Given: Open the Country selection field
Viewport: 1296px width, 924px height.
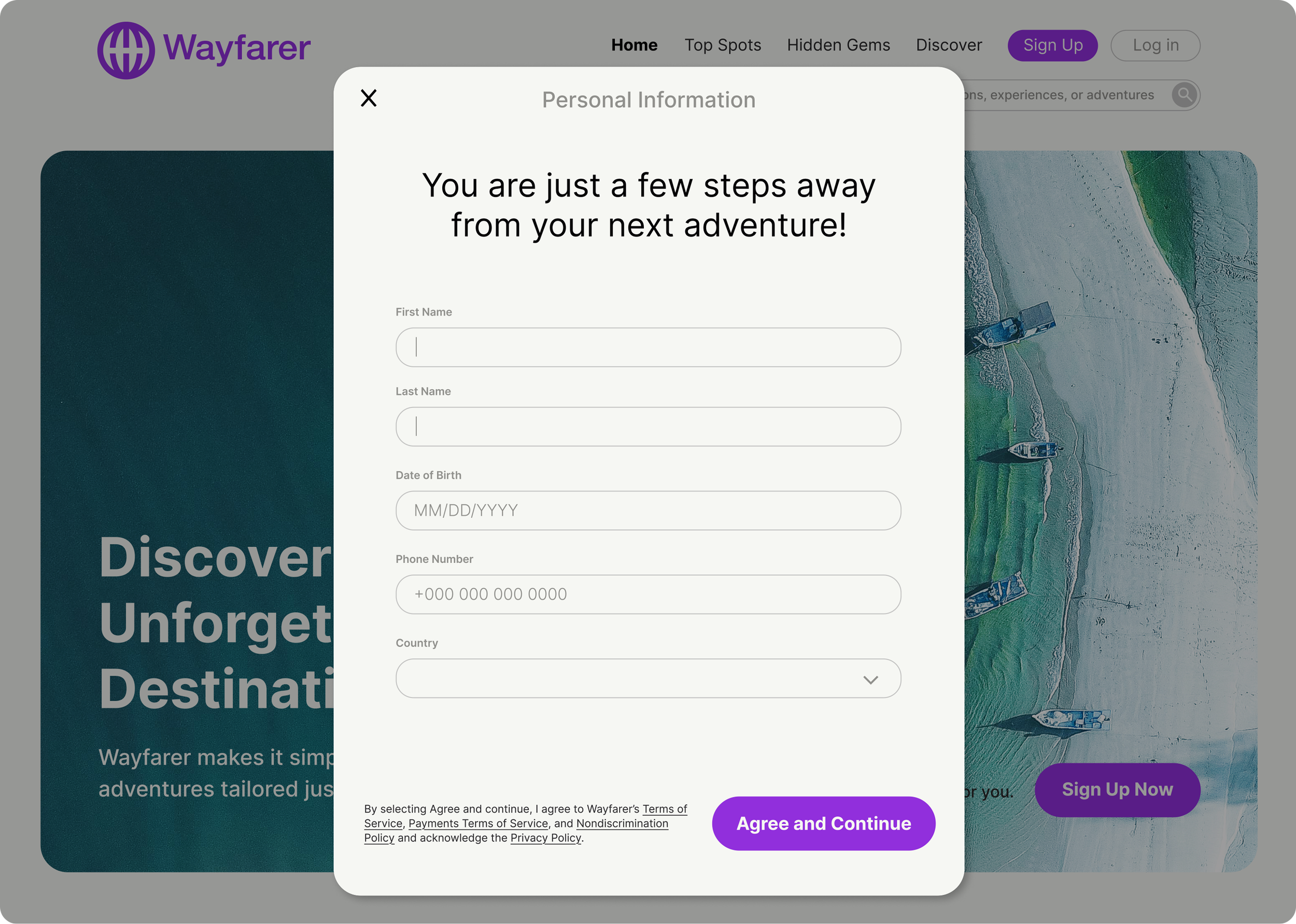Looking at the screenshot, I should [x=626, y=678].
